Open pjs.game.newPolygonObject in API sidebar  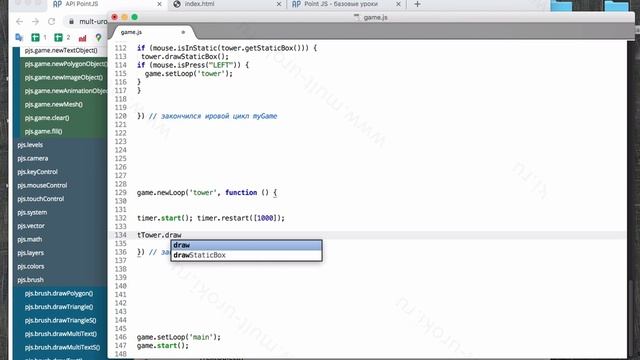point(65,64)
